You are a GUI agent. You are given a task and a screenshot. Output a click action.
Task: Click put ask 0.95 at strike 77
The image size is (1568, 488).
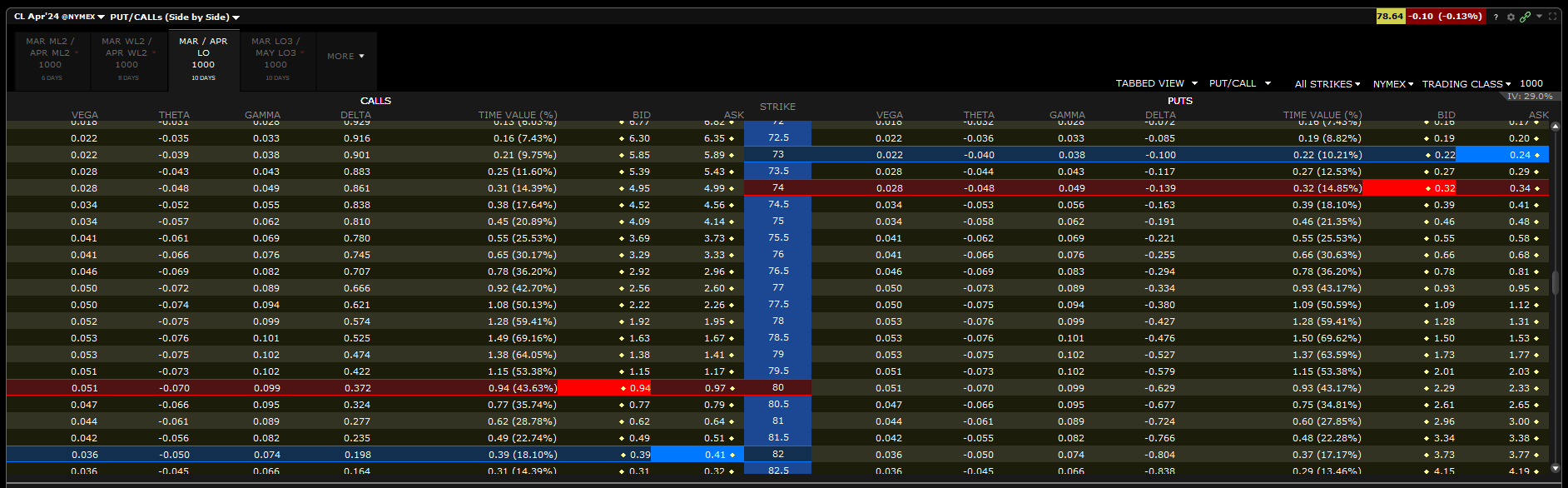(x=1519, y=288)
